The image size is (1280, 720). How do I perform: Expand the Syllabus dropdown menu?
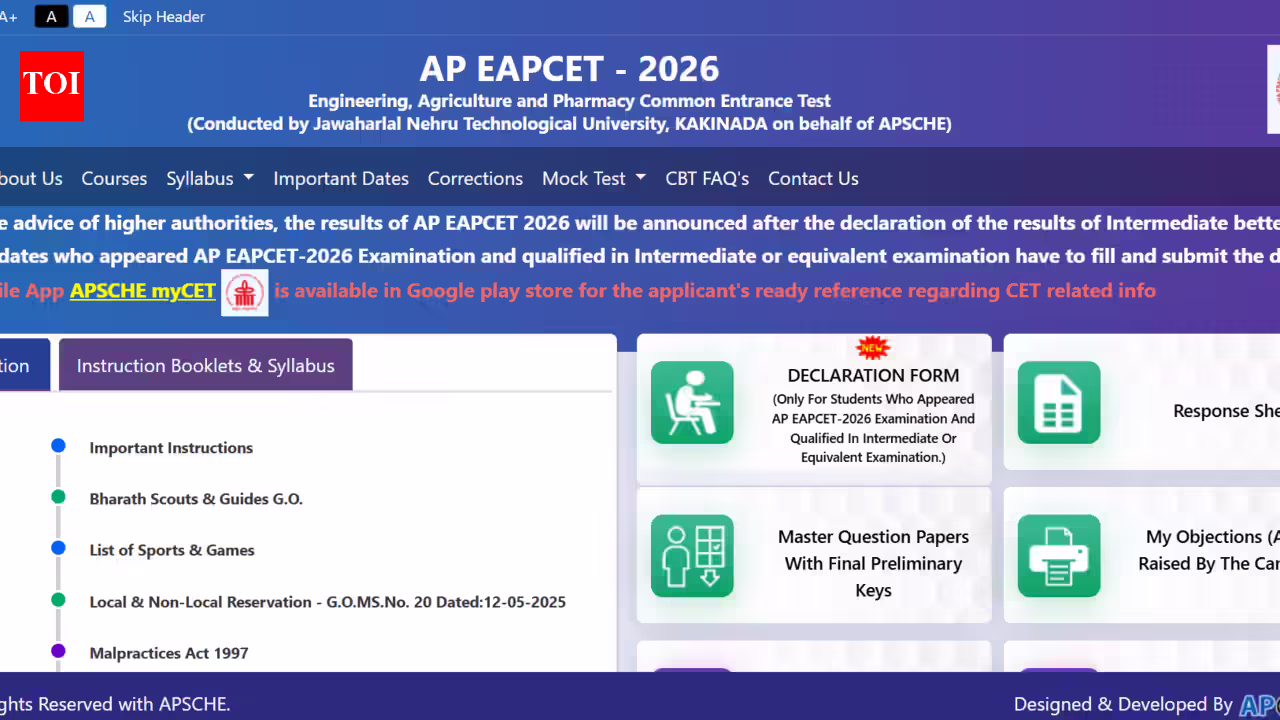(x=210, y=178)
